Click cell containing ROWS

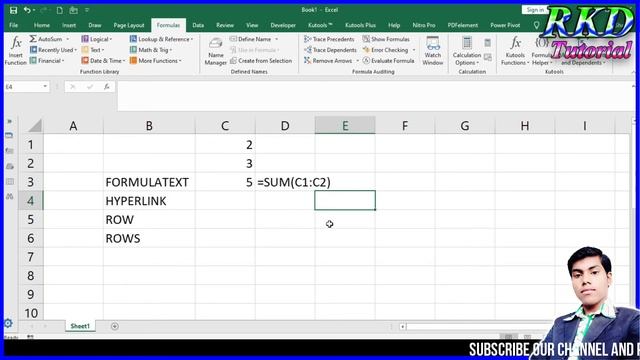149,238
